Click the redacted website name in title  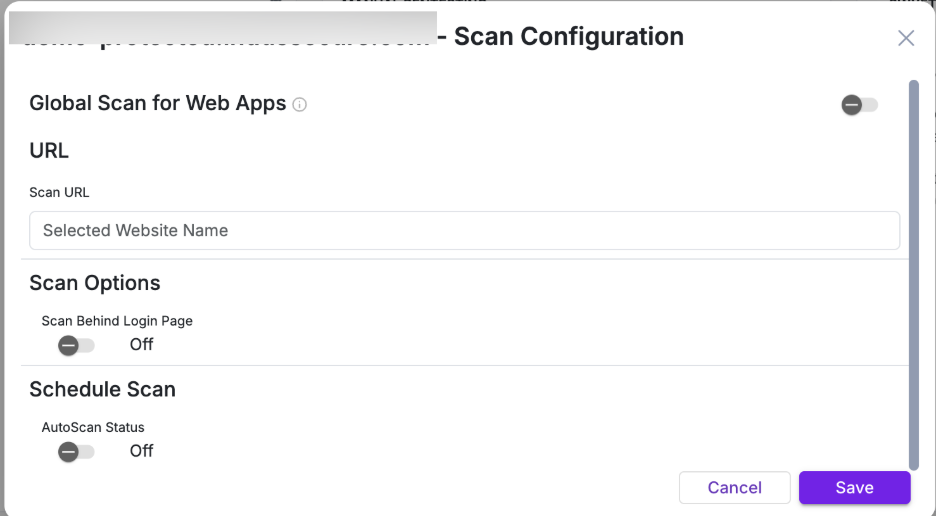coord(223,28)
